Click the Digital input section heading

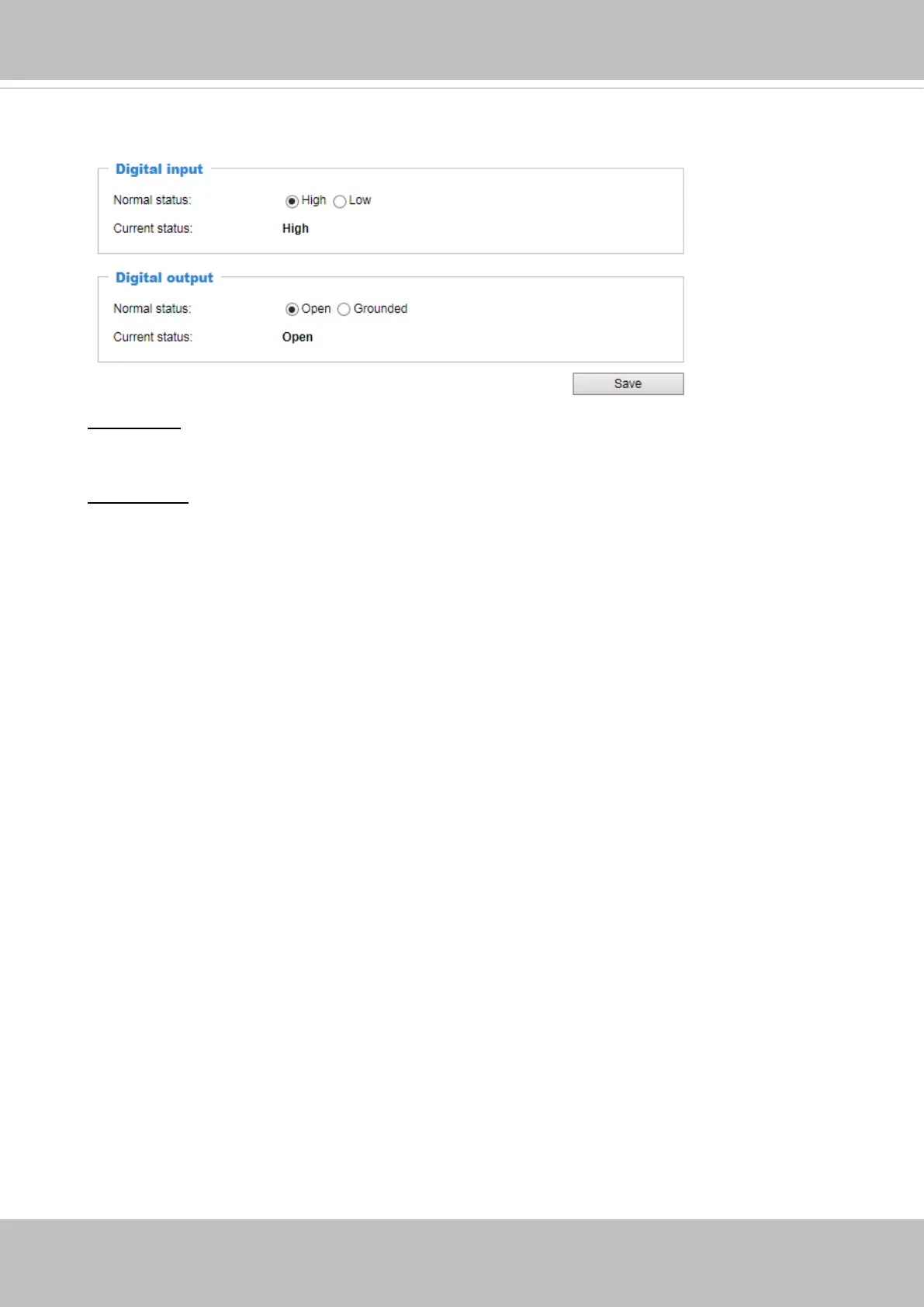point(159,169)
